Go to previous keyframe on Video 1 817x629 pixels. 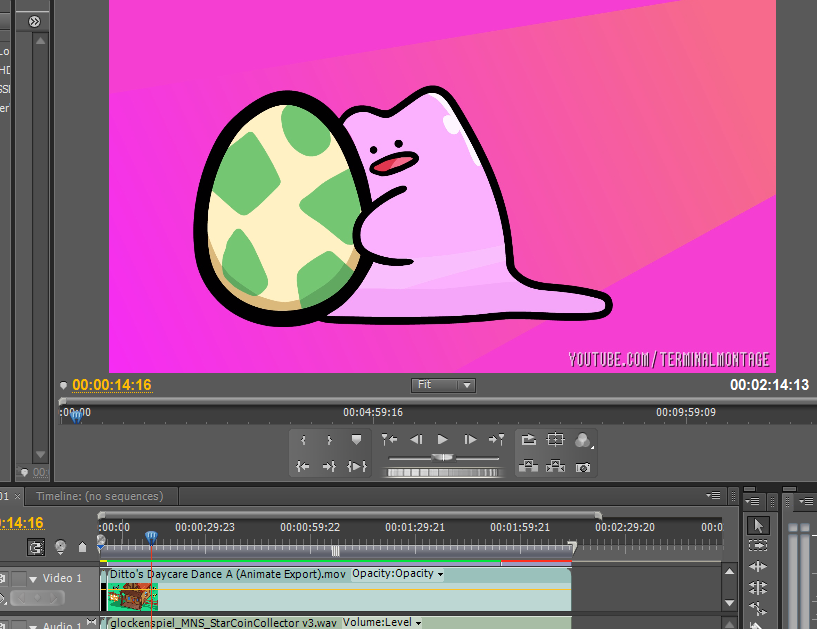22,598
